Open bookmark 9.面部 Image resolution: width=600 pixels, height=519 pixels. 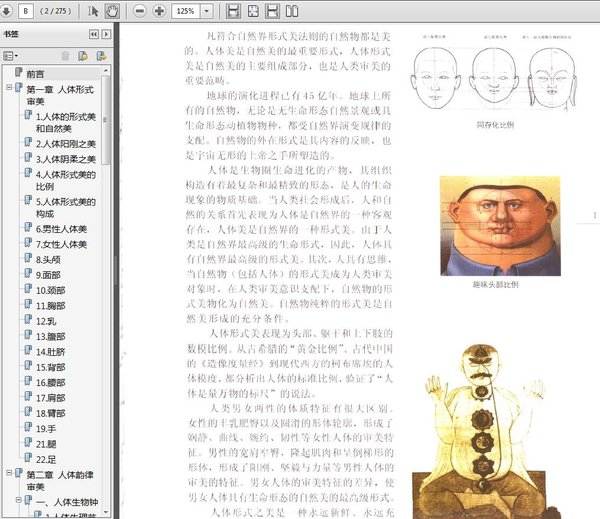point(48,275)
